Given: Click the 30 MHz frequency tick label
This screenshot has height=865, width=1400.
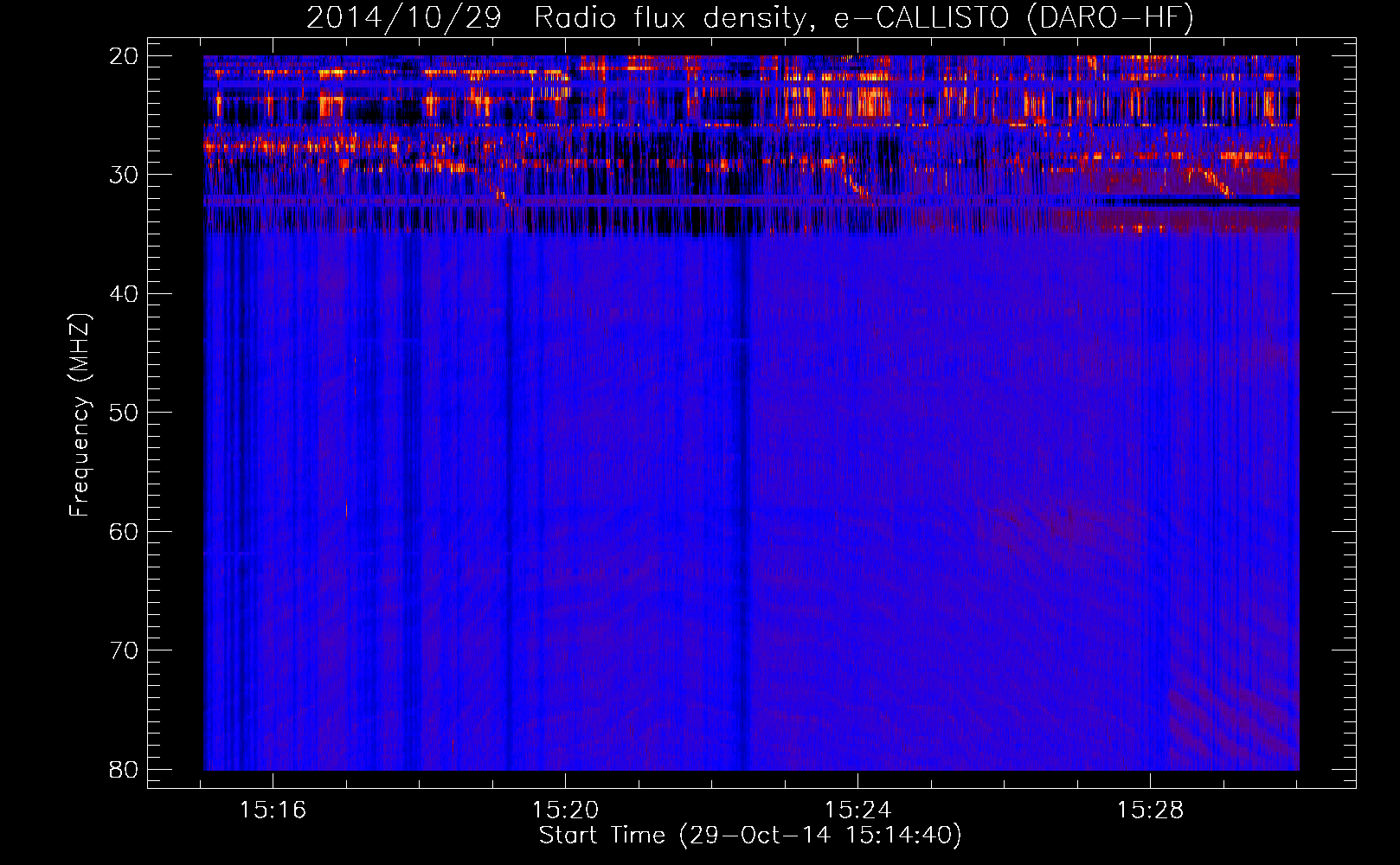Looking at the screenshot, I should click(x=124, y=175).
